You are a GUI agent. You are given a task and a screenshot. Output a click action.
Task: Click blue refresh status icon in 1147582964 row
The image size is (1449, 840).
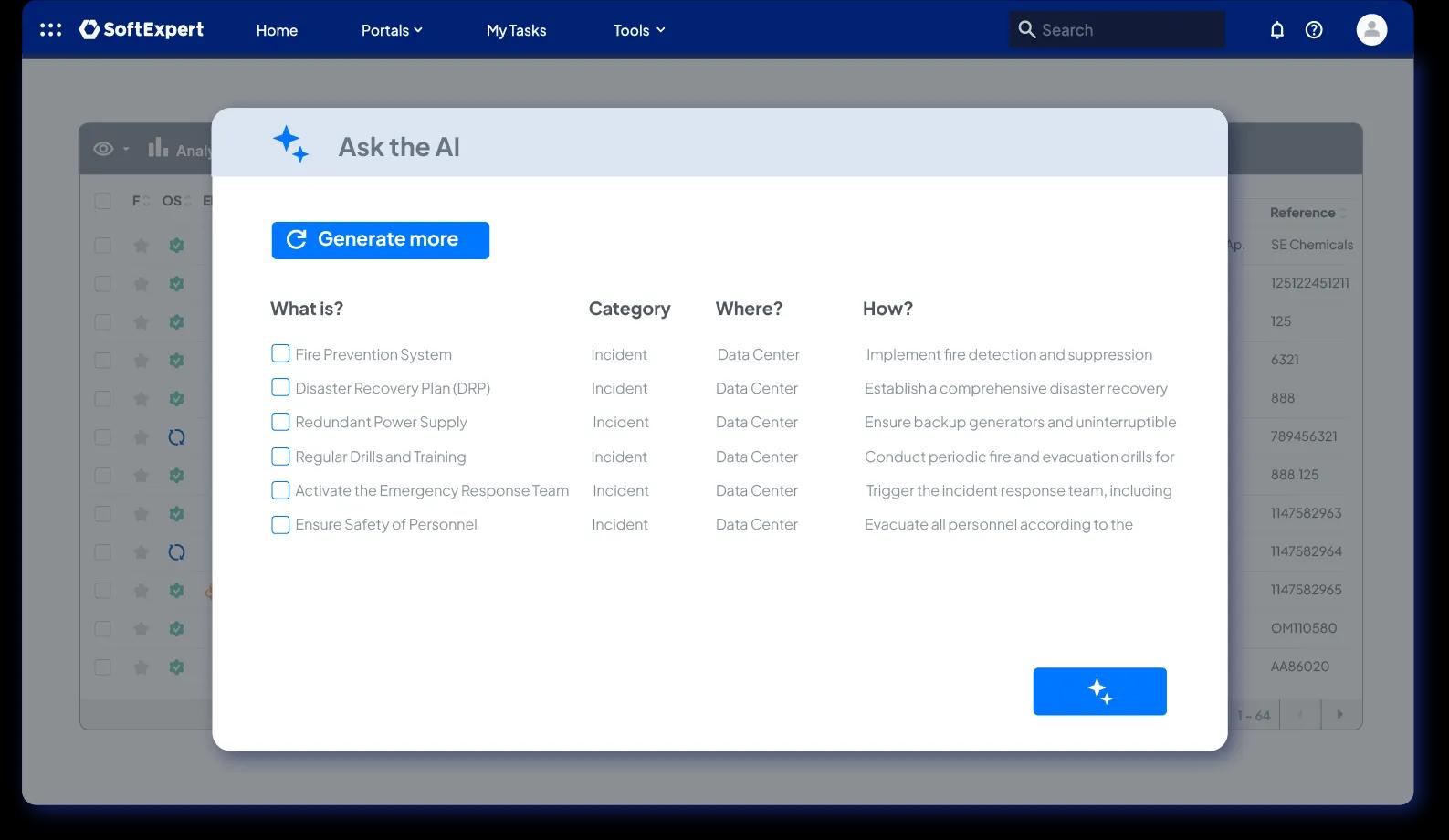(176, 552)
